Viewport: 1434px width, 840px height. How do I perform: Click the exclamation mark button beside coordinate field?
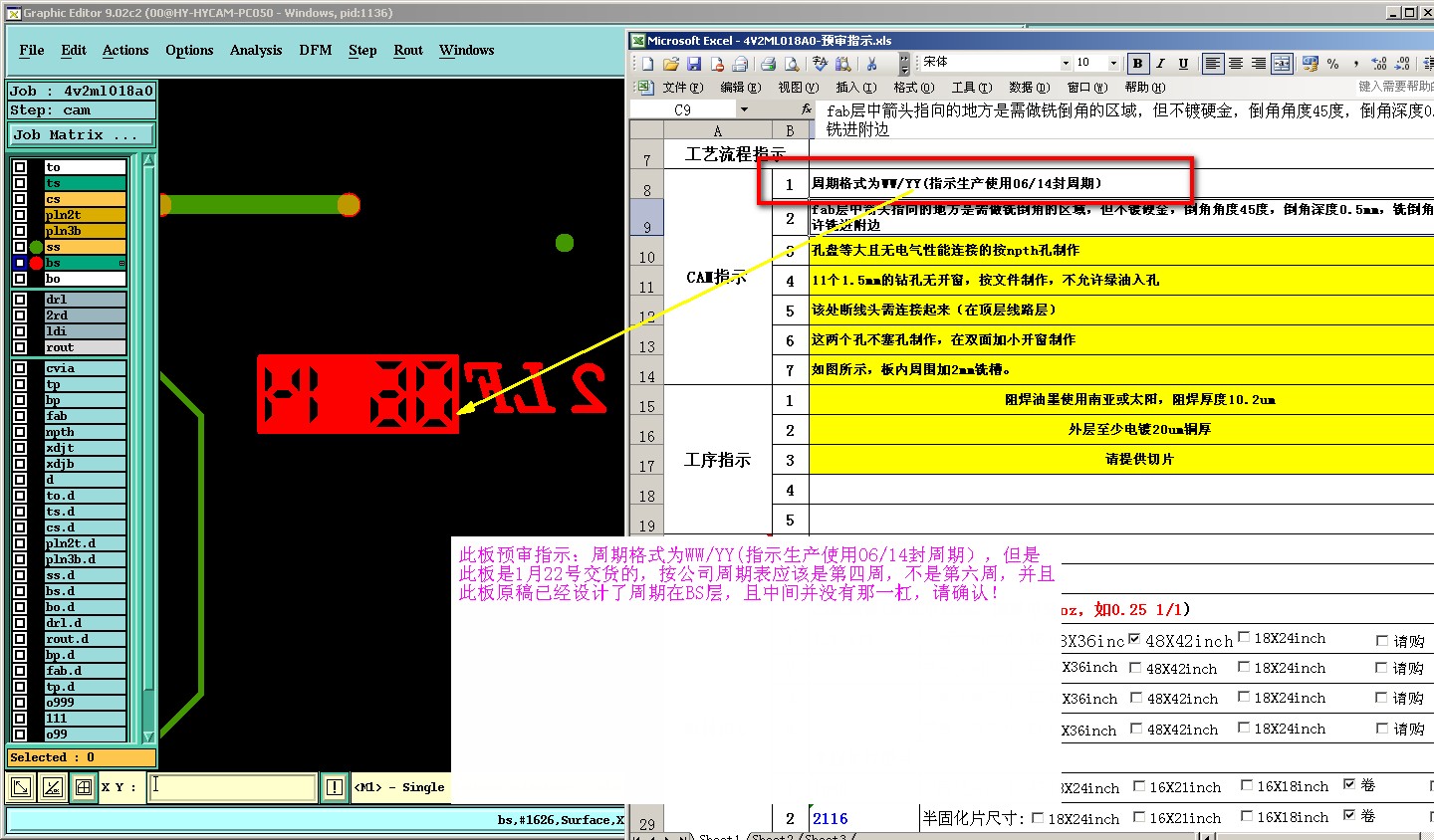335,787
